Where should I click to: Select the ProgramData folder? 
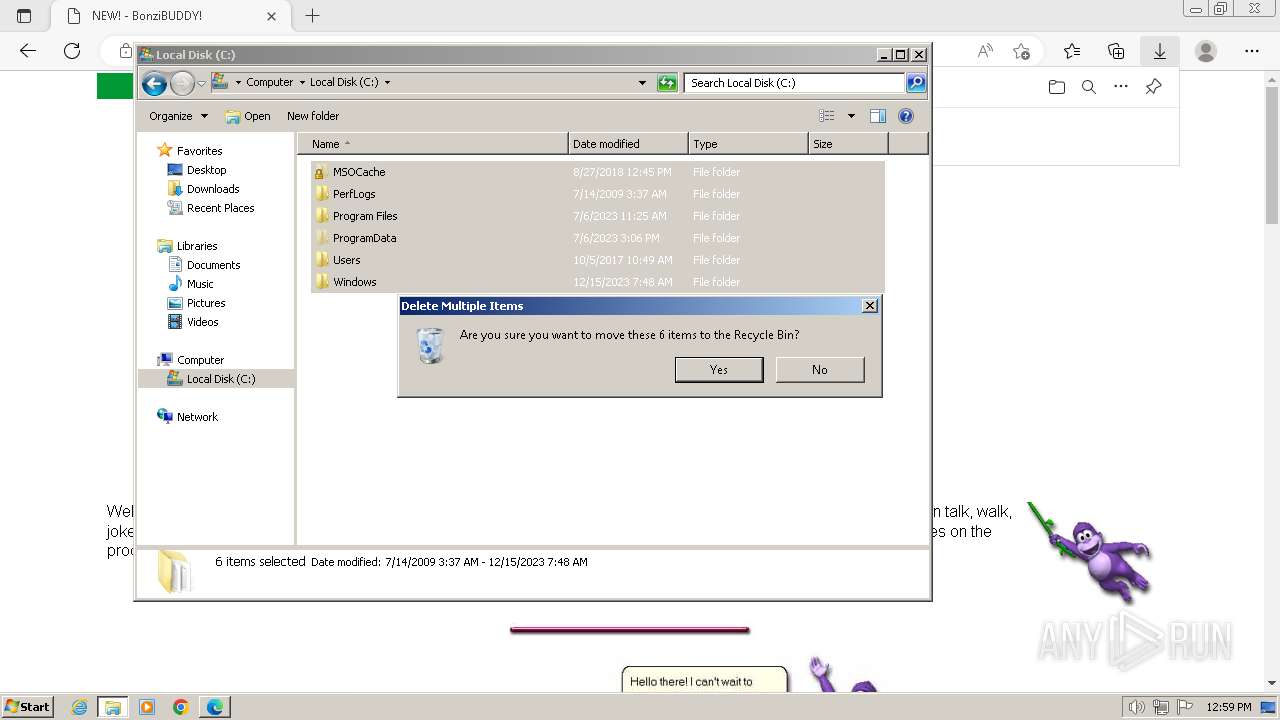[598, 238]
